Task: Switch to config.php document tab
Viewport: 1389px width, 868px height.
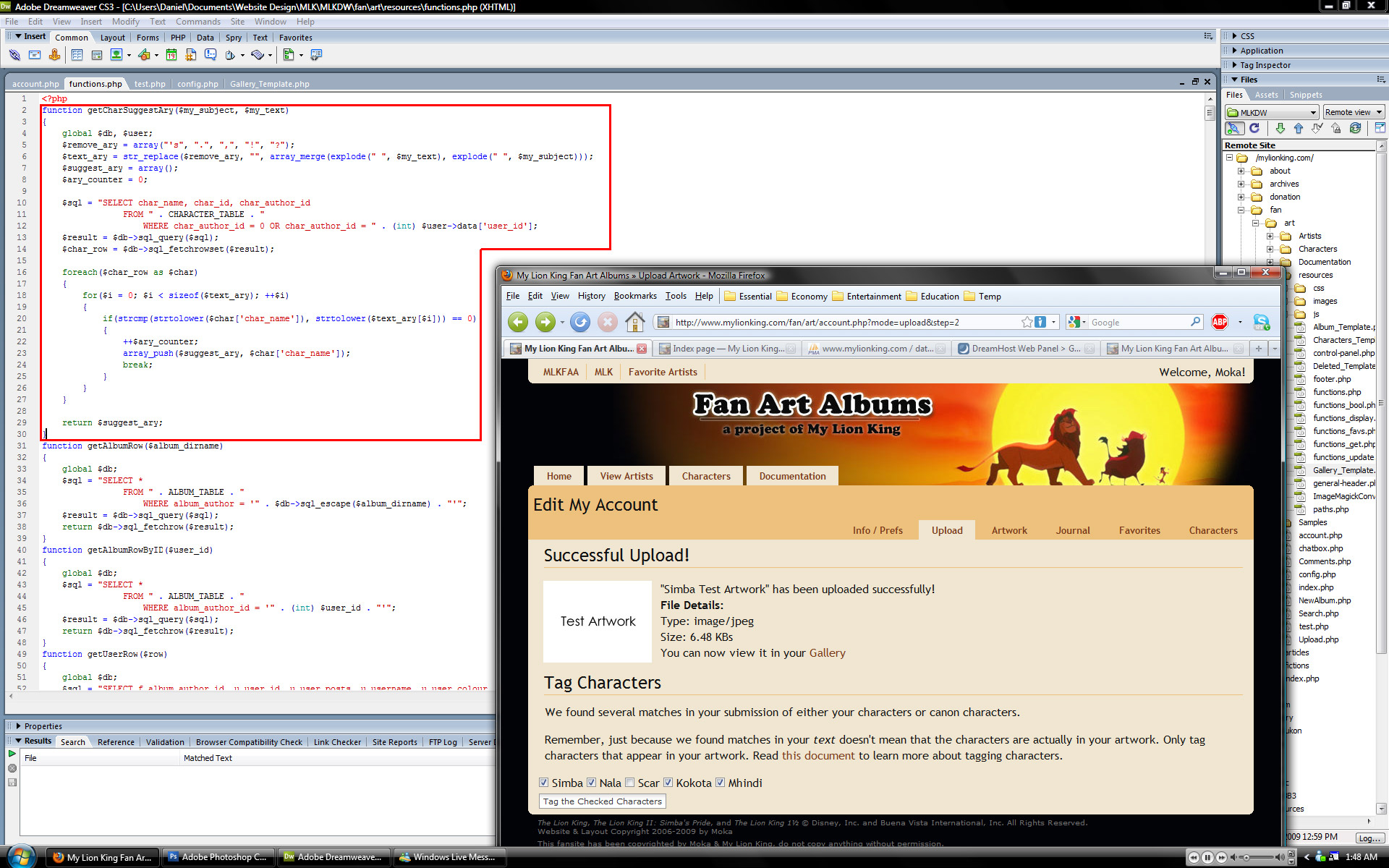Action: pos(197,84)
